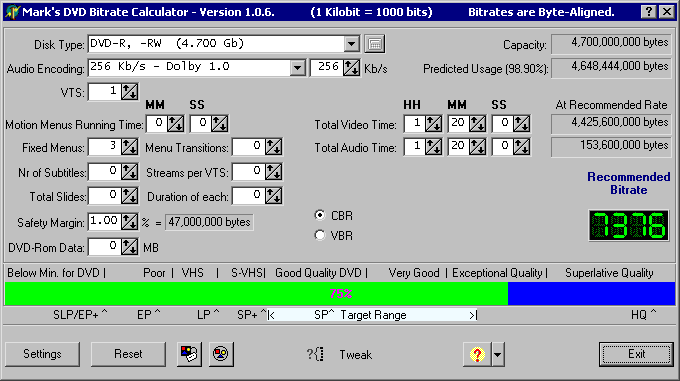Expand the Audio Encoding dropdown
This screenshot has width=680, height=381.
point(298,68)
